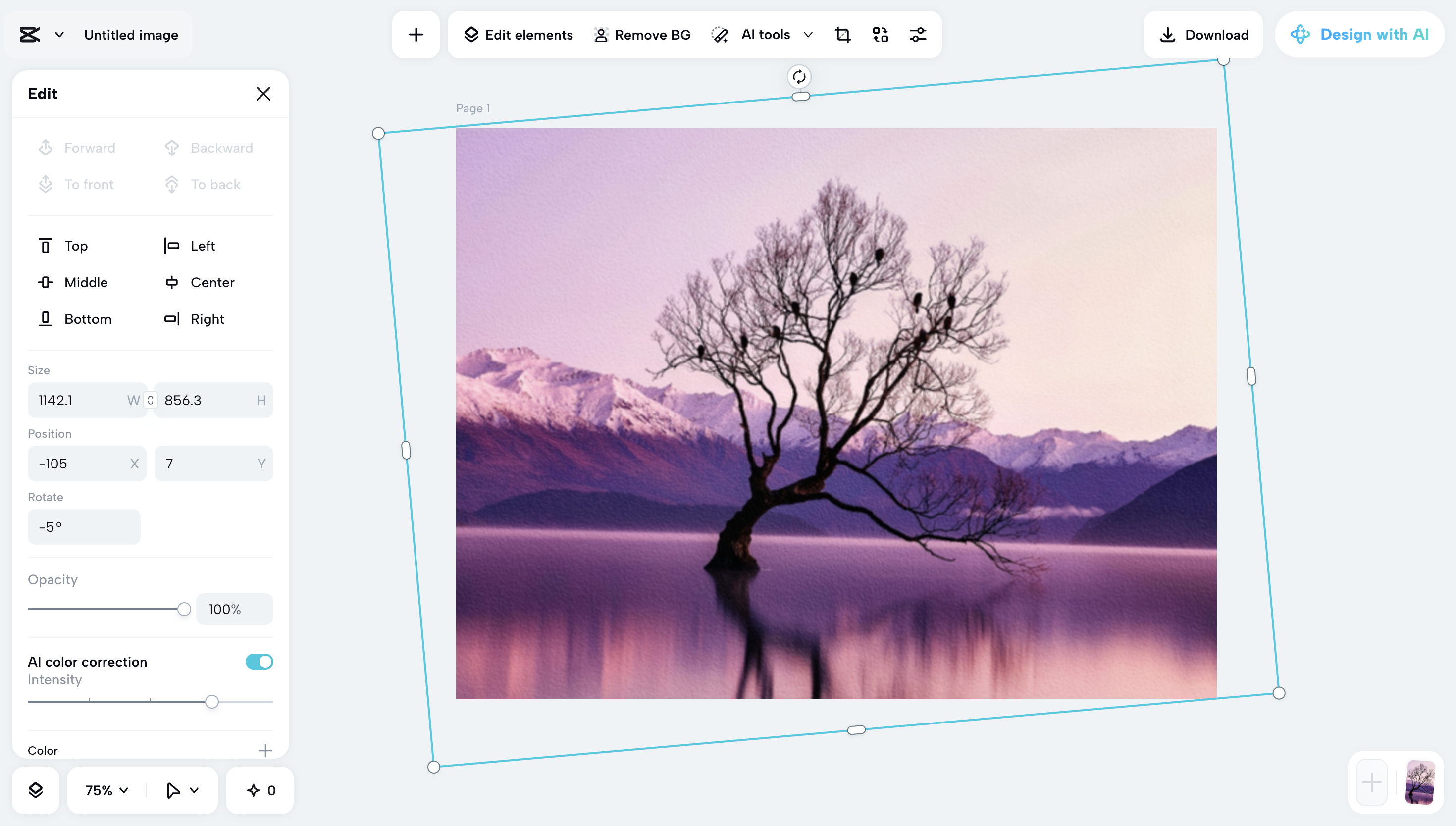Close the Edit panel
The height and width of the screenshot is (826, 1456).
pos(263,94)
